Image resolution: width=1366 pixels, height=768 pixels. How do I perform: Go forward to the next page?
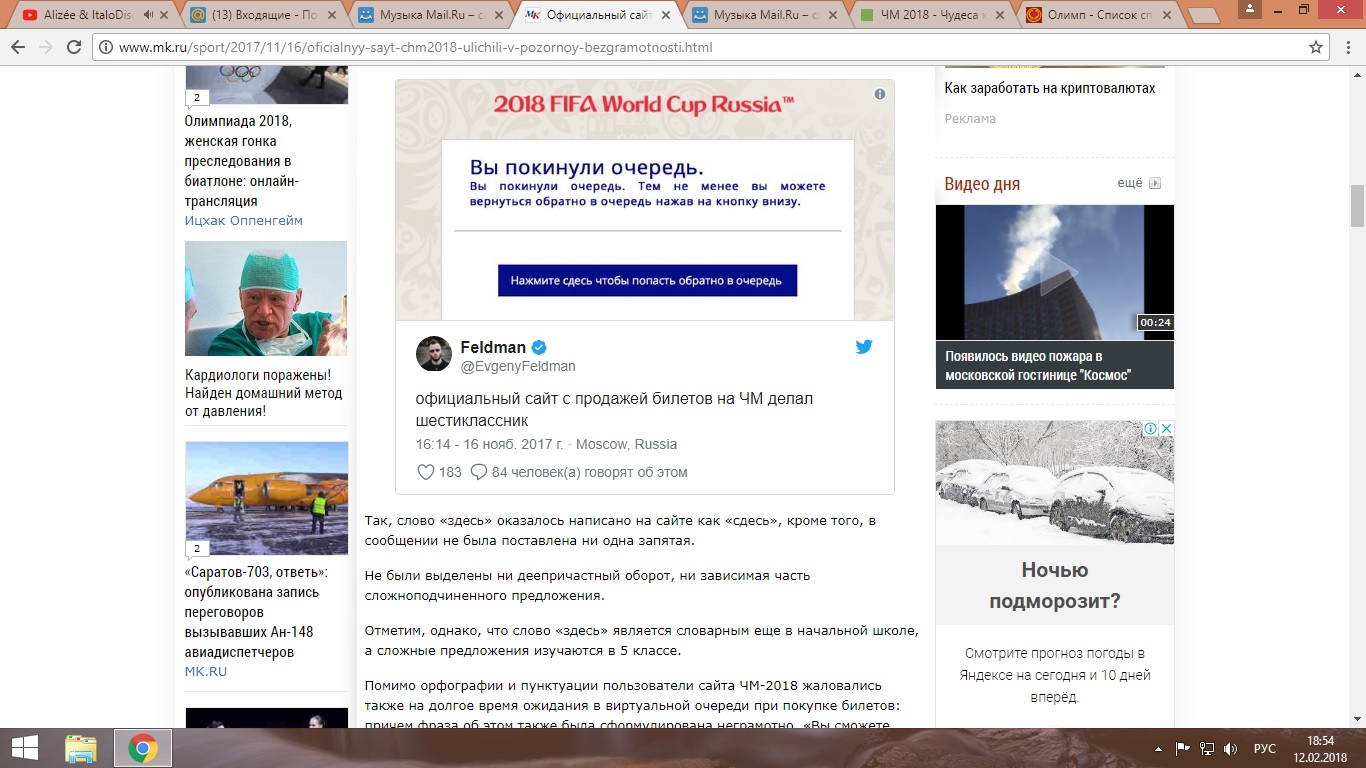46,47
